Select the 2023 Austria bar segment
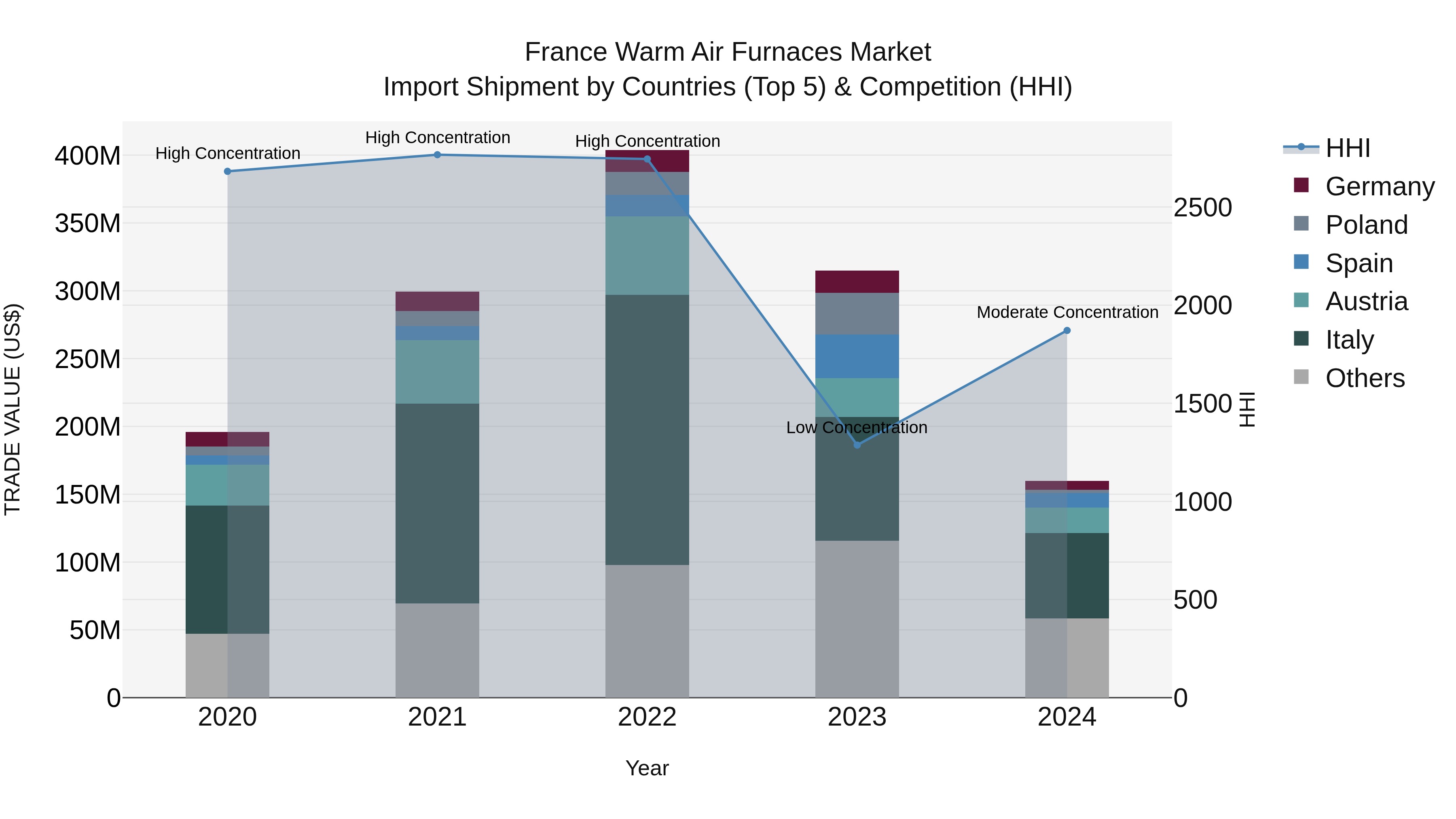This screenshot has height=819, width=1456. 857,397
